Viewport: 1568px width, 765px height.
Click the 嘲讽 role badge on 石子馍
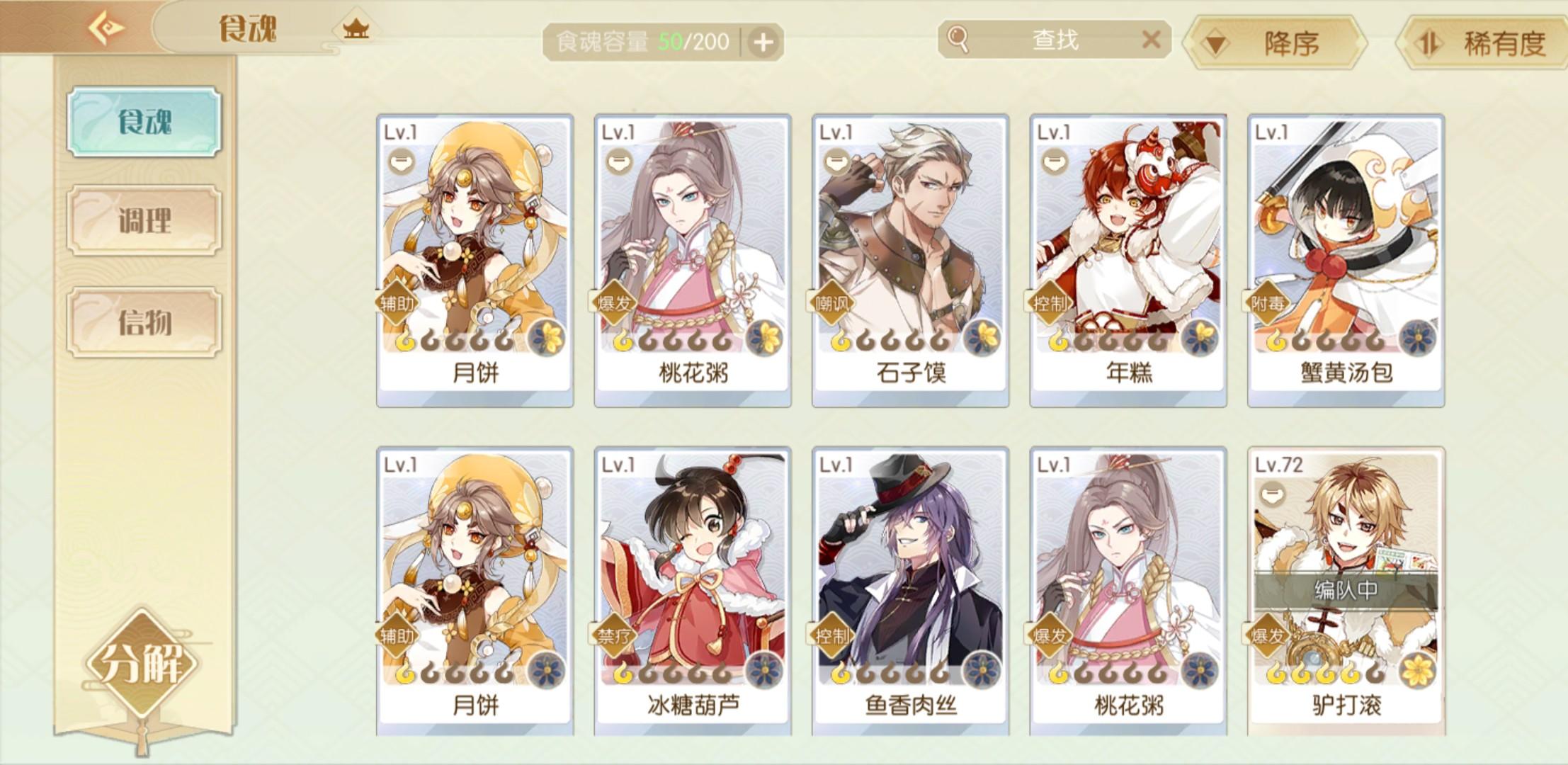(831, 303)
